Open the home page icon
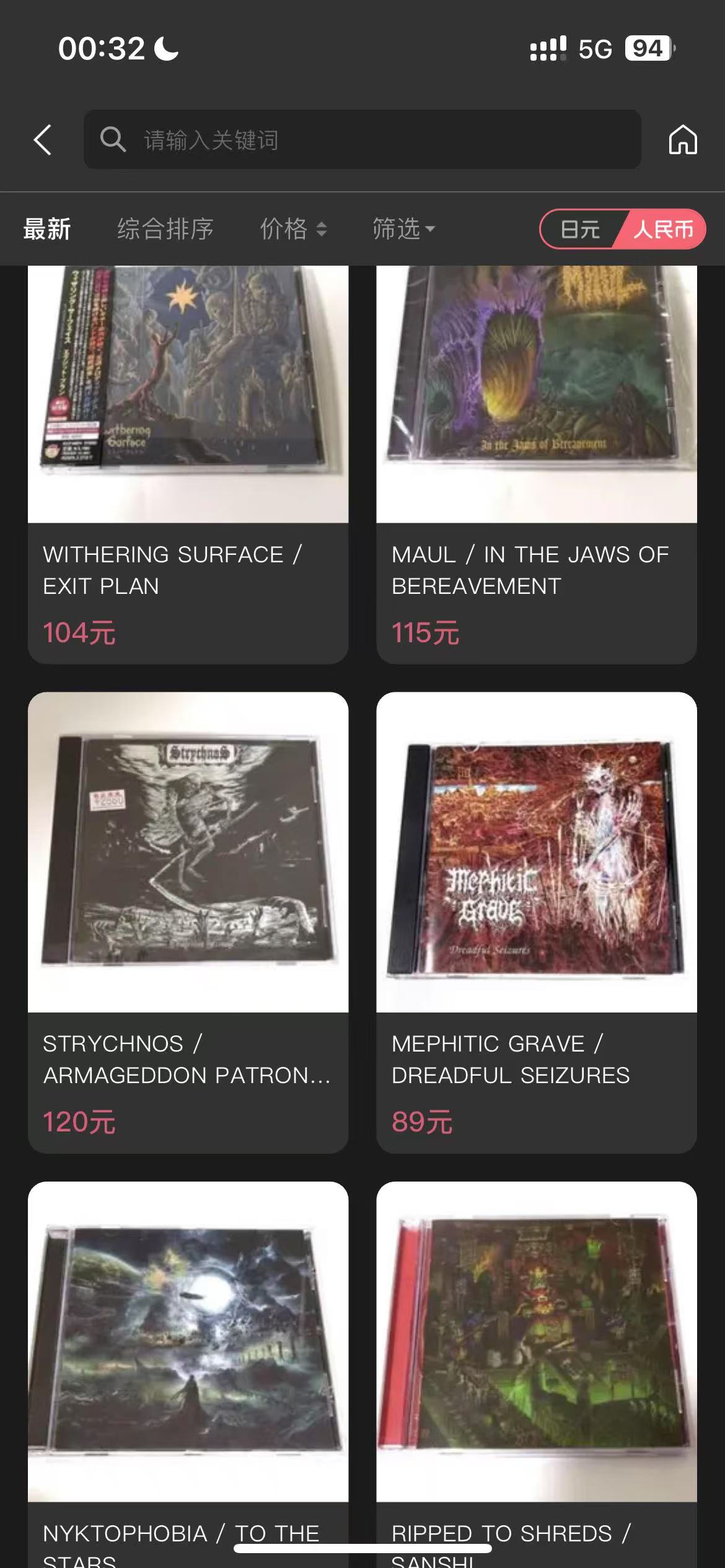Image resolution: width=725 pixels, height=1568 pixels. (683, 139)
